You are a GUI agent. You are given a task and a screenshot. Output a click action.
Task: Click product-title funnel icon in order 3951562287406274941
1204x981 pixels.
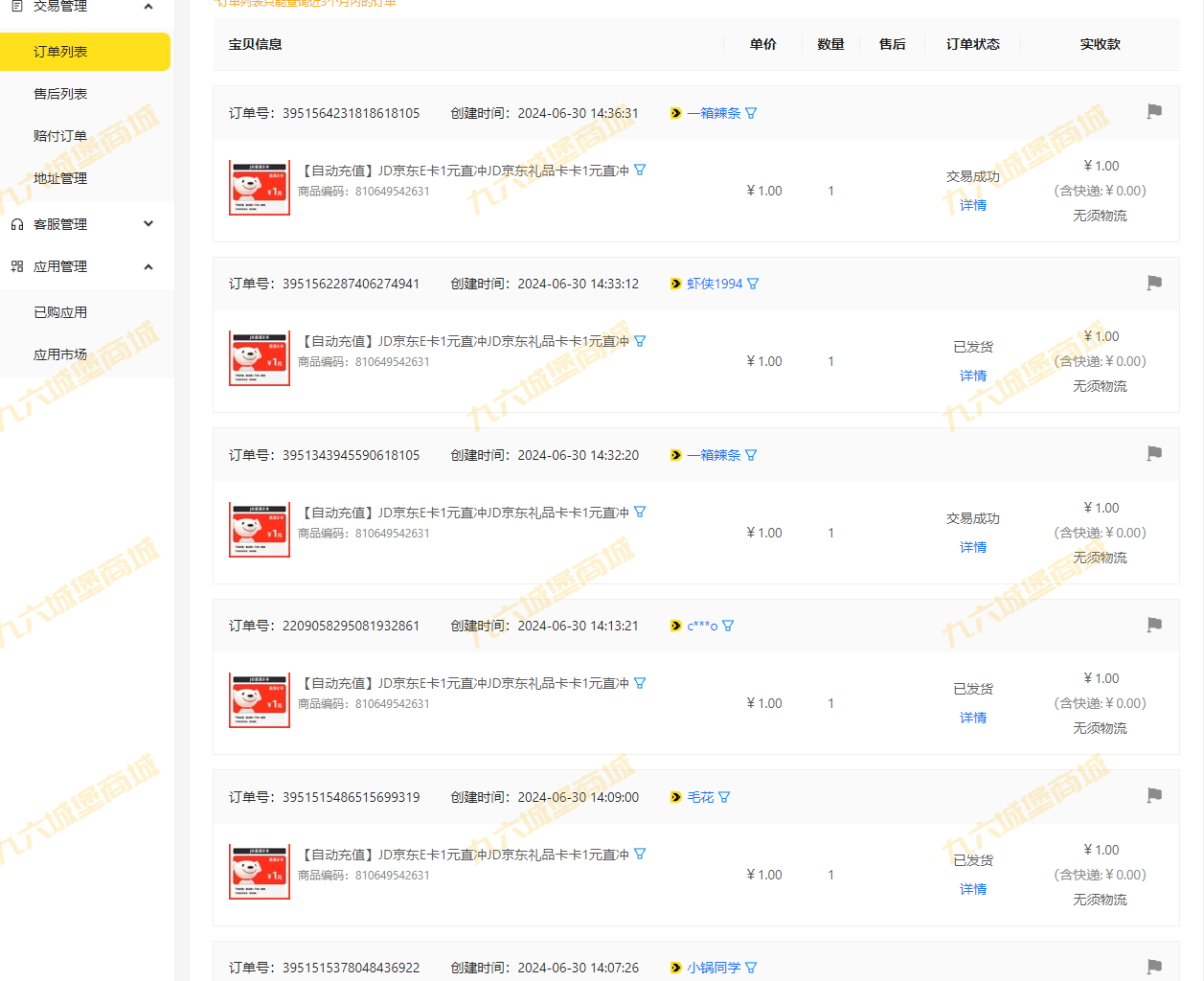640,340
